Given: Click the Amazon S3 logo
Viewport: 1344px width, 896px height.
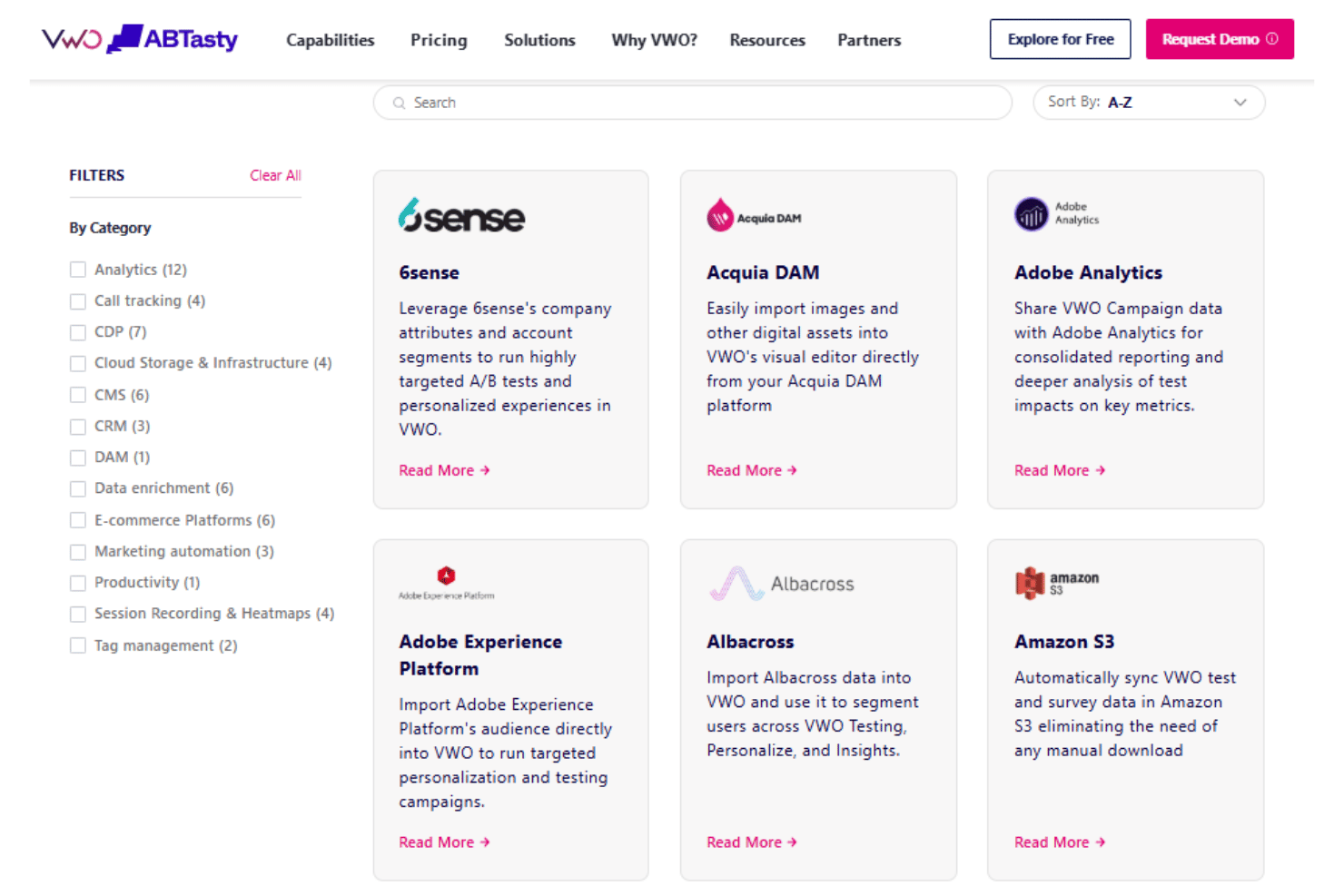Looking at the screenshot, I should 1057,583.
